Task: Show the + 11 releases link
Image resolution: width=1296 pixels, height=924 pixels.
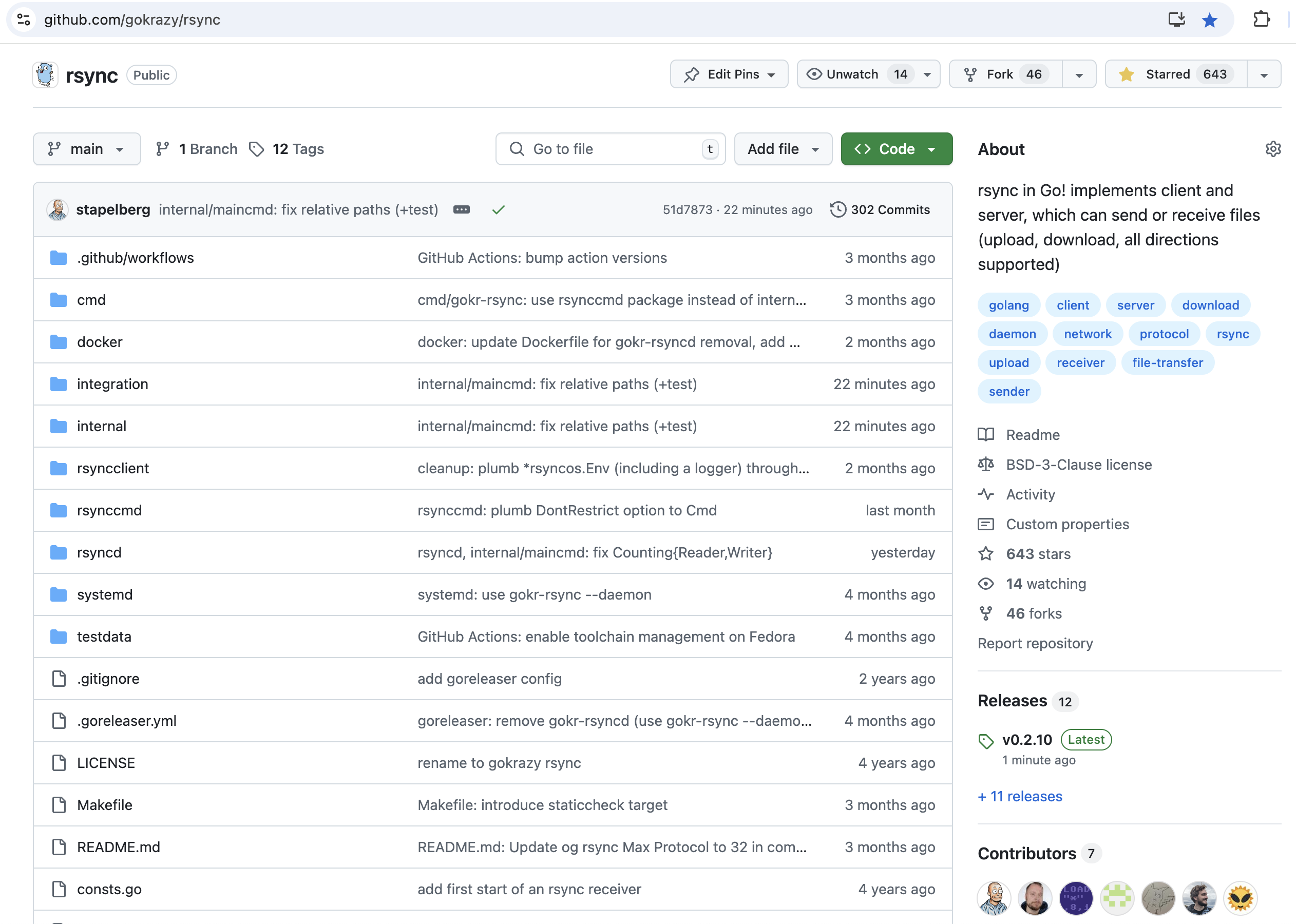Action: point(1020,796)
